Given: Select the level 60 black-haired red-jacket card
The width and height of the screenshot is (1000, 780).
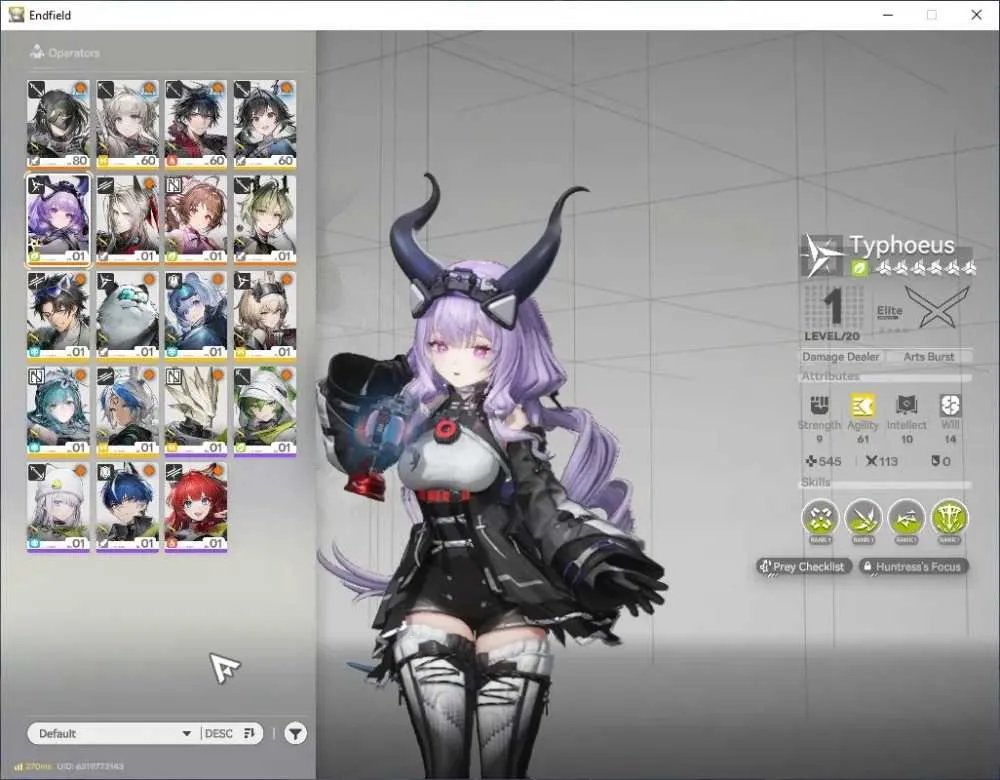Looking at the screenshot, I should pyautogui.click(x=196, y=124).
